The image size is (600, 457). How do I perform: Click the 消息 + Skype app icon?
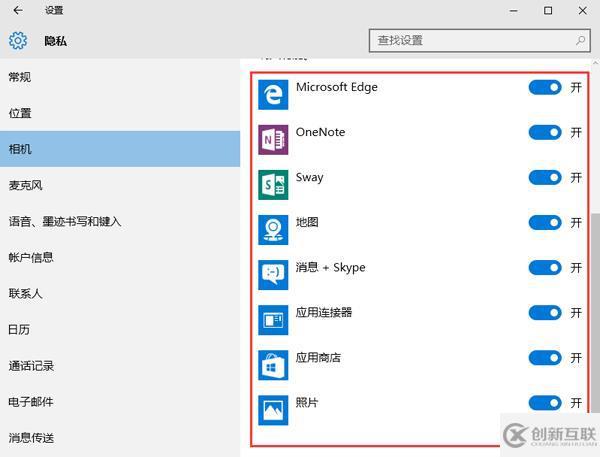coord(273,275)
